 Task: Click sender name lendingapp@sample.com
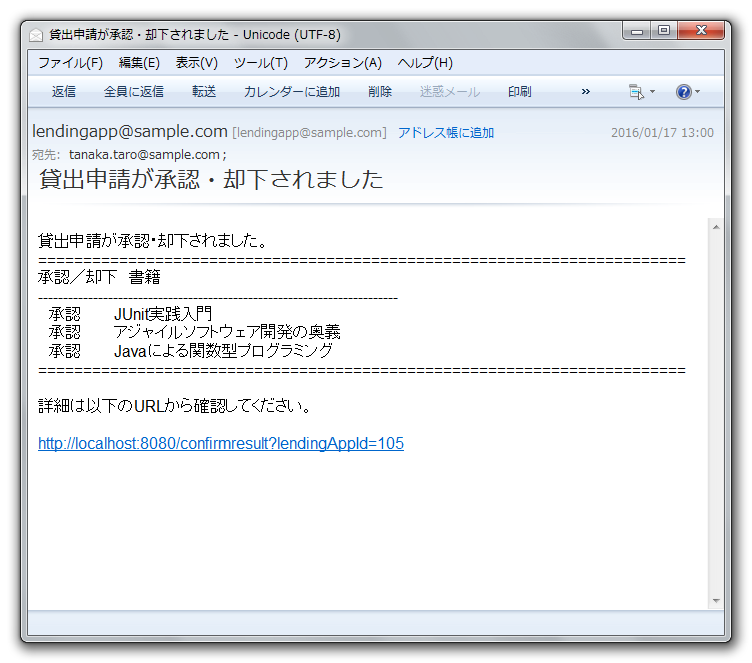[129, 131]
